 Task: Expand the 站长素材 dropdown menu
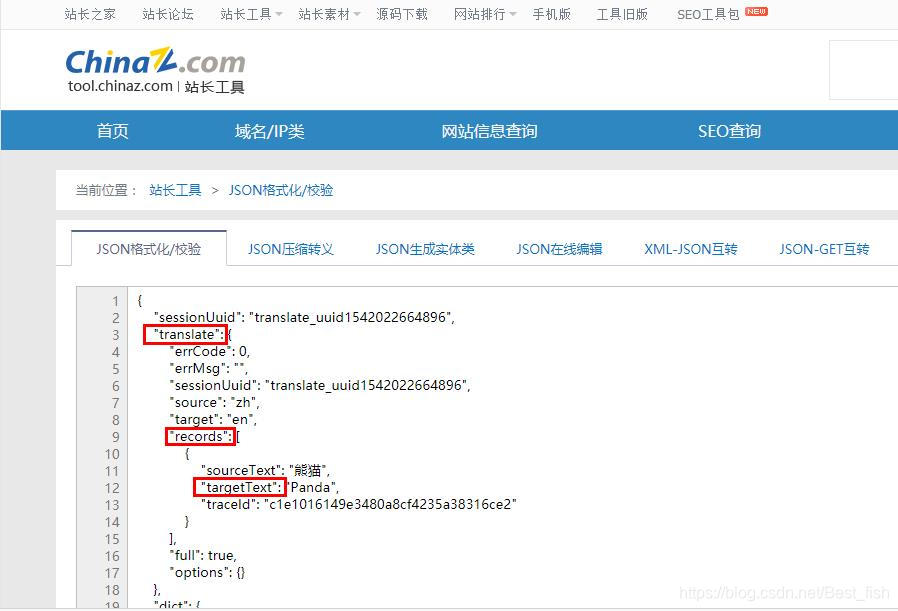click(x=329, y=14)
